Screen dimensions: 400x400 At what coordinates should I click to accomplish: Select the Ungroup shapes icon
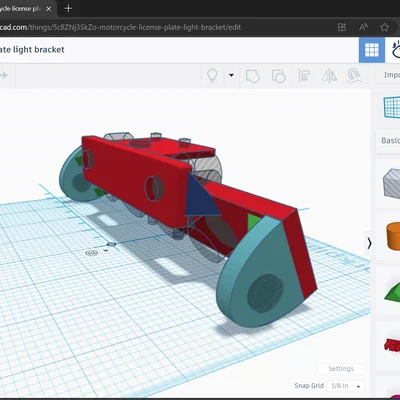(278, 76)
